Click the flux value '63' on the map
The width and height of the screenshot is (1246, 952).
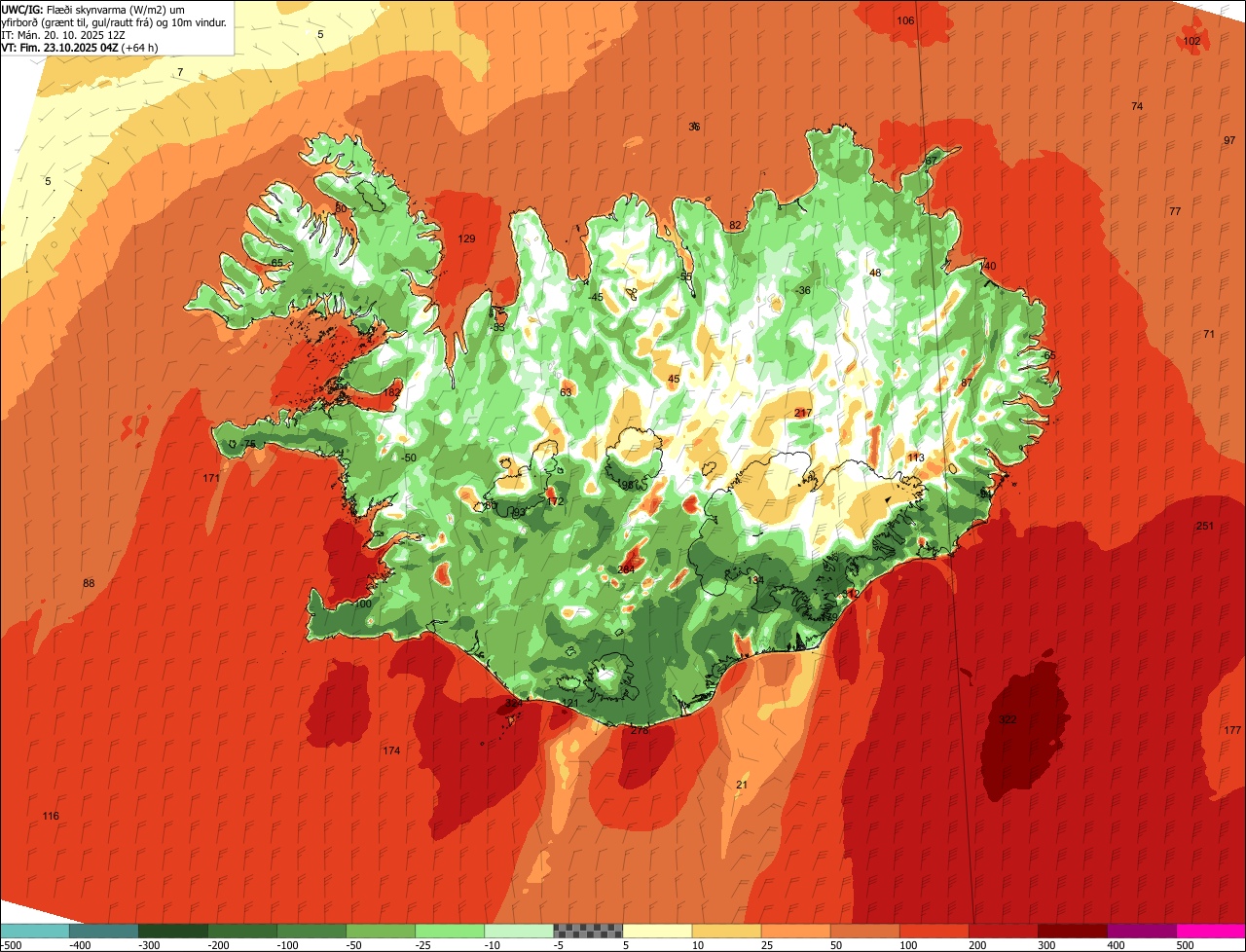[x=566, y=392]
